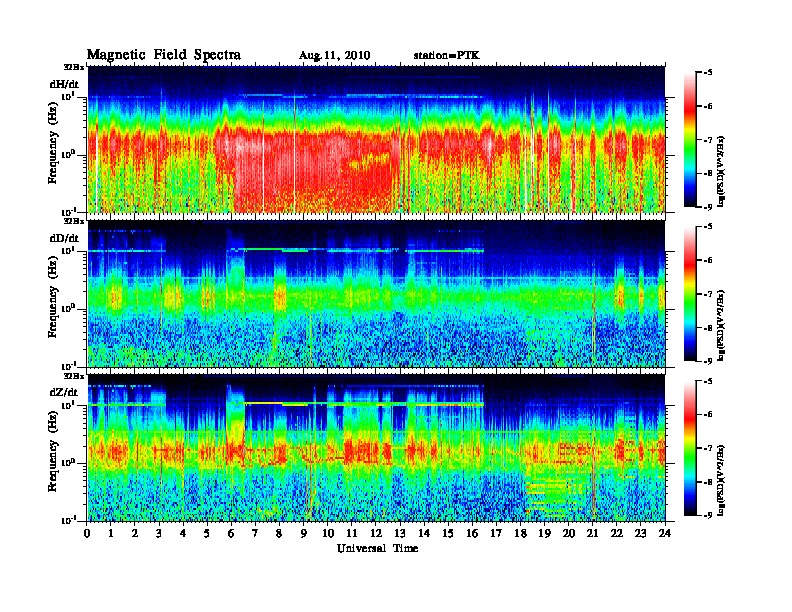The width and height of the screenshot is (792, 612).
Task: Click the log PSD label beside dZ/dt colorbar
Action: pos(721,480)
